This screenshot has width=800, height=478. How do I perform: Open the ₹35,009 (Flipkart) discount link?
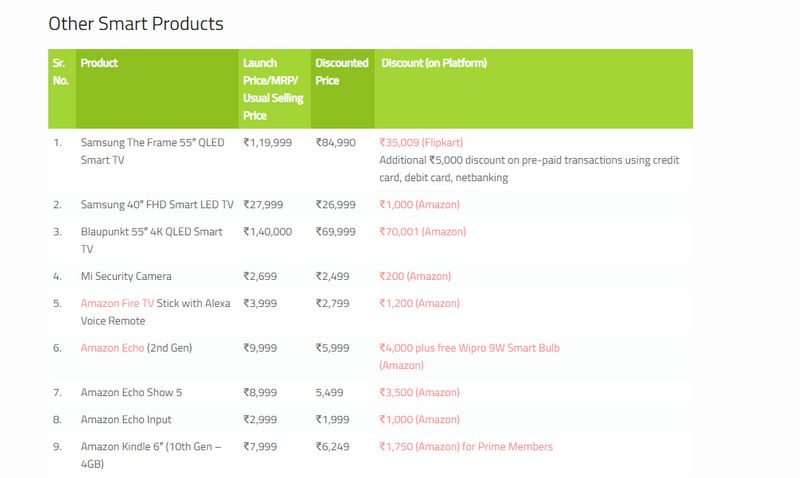pyautogui.click(x=421, y=143)
